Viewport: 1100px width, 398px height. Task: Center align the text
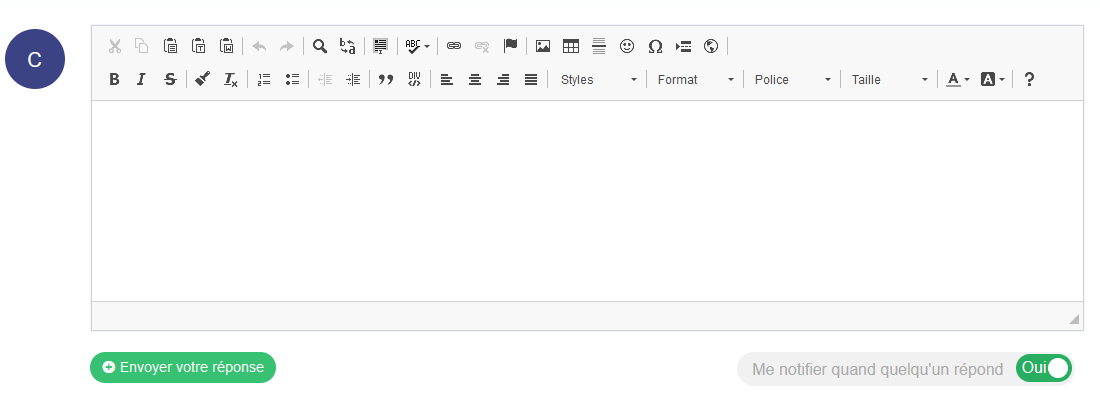tap(475, 79)
